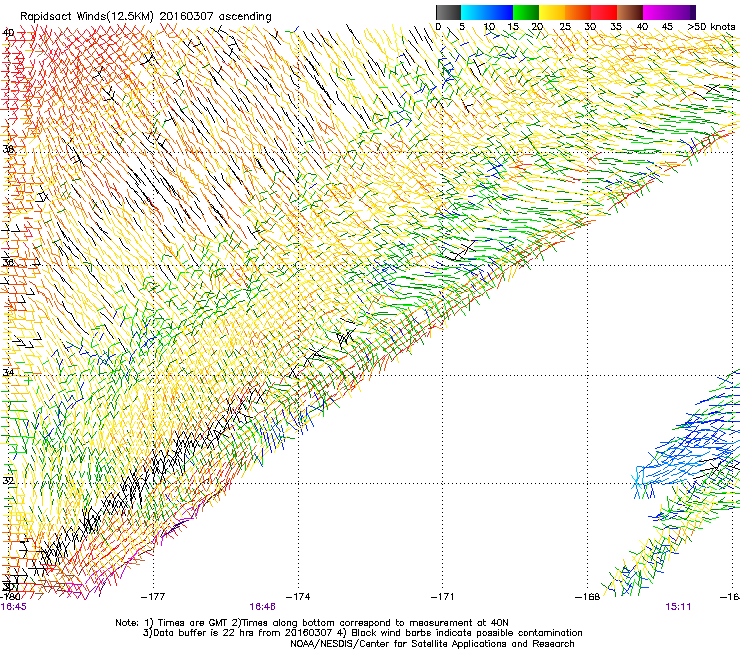Click the green 15-20 knots color swatch
The height and width of the screenshot is (650, 740).
[526, 12]
